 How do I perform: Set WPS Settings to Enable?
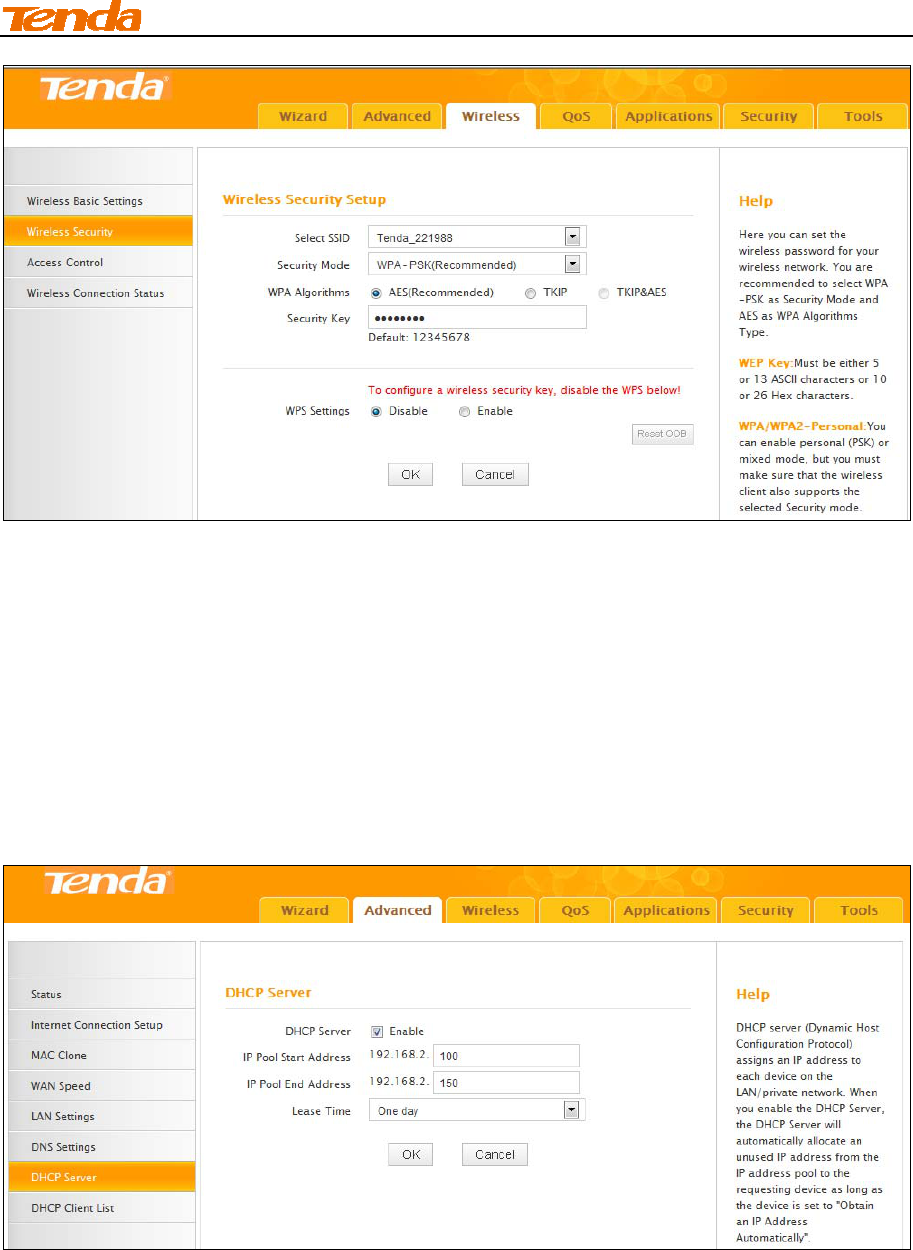point(464,411)
